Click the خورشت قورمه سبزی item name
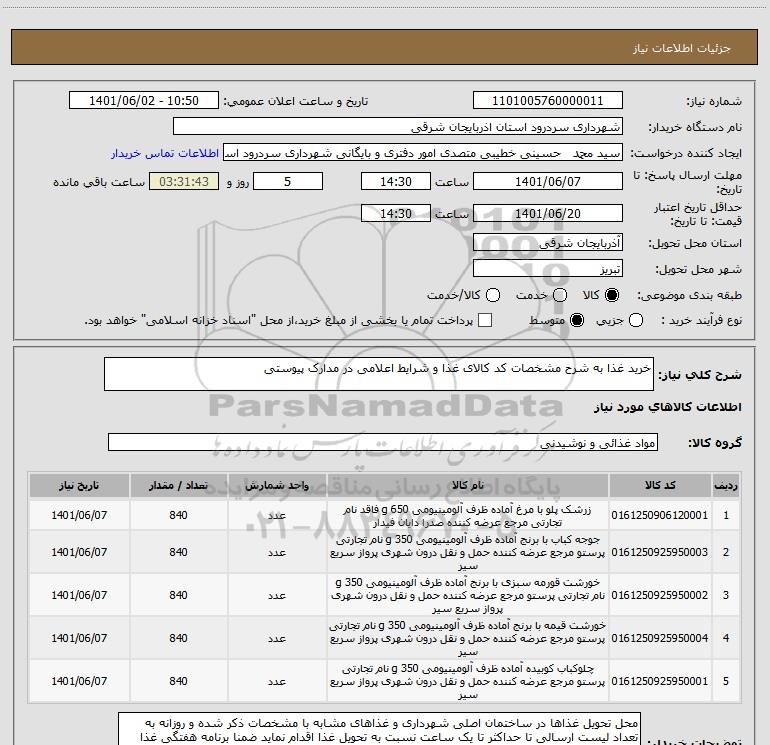Viewport: 770px width, 745px height. point(468,595)
